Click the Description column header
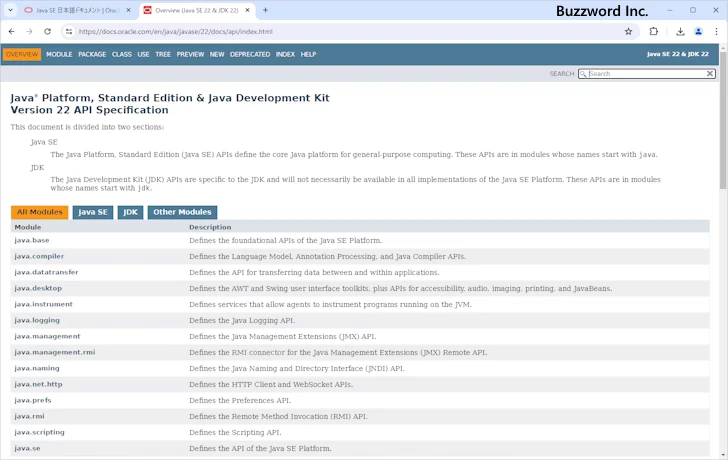Image resolution: width=728 pixels, height=460 pixels. pyautogui.click(x=210, y=227)
